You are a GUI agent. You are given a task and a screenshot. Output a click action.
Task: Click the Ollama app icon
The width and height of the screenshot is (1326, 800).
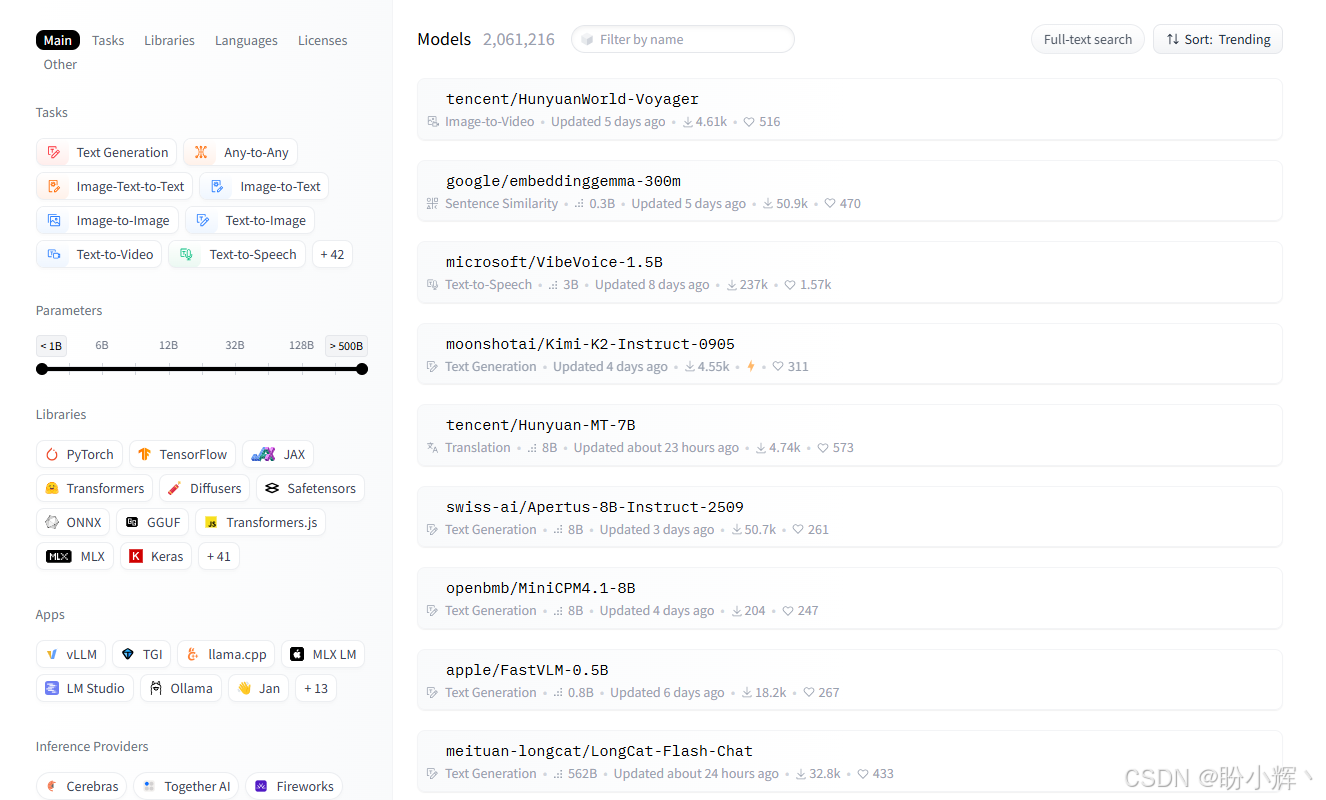pyautogui.click(x=156, y=689)
